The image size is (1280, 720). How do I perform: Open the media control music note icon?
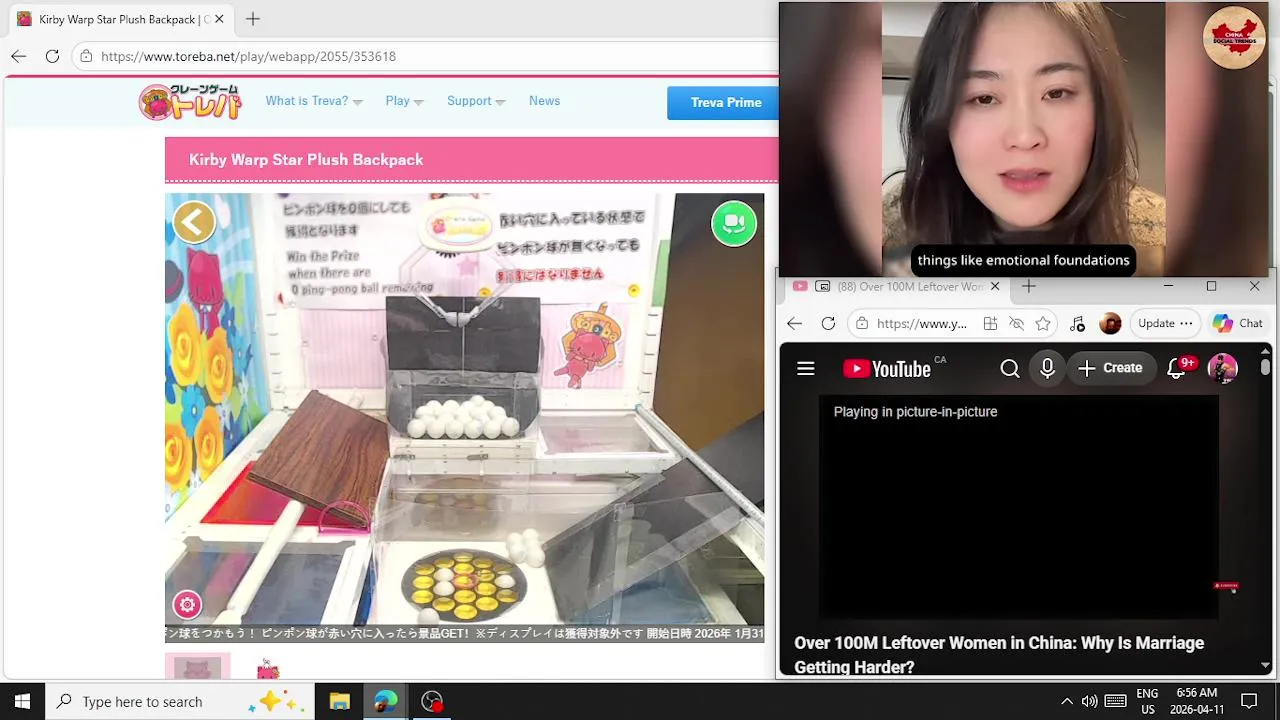click(x=1077, y=323)
